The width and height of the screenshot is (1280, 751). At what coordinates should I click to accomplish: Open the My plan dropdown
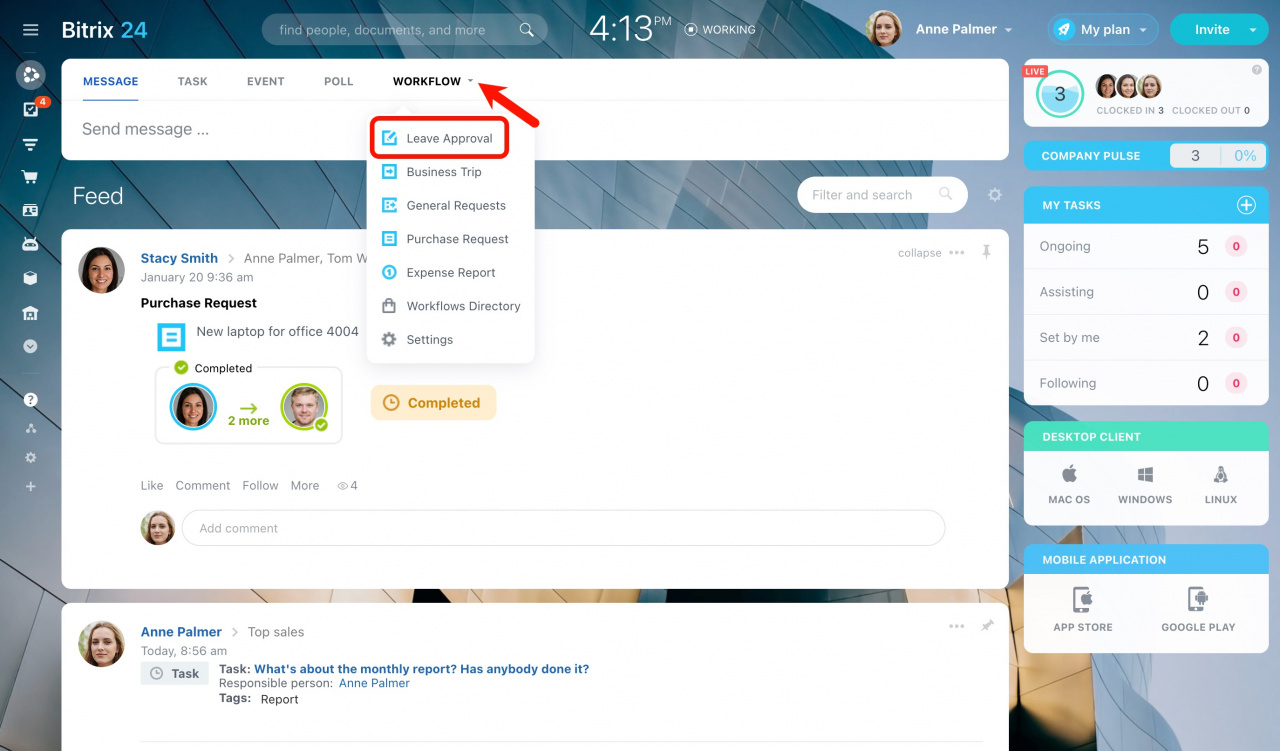pos(1103,30)
